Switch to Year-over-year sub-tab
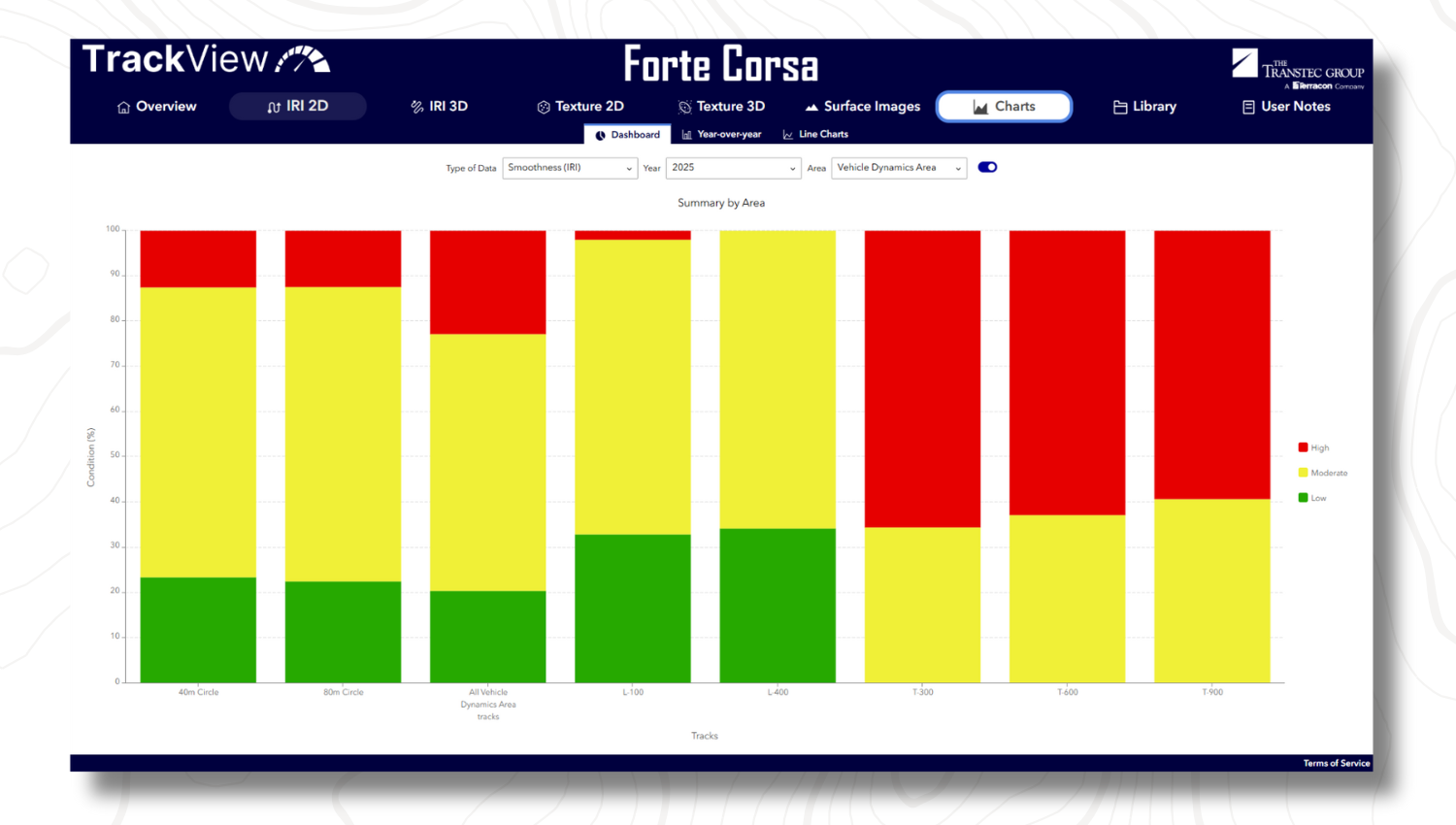The height and width of the screenshot is (825, 1456). click(x=721, y=135)
